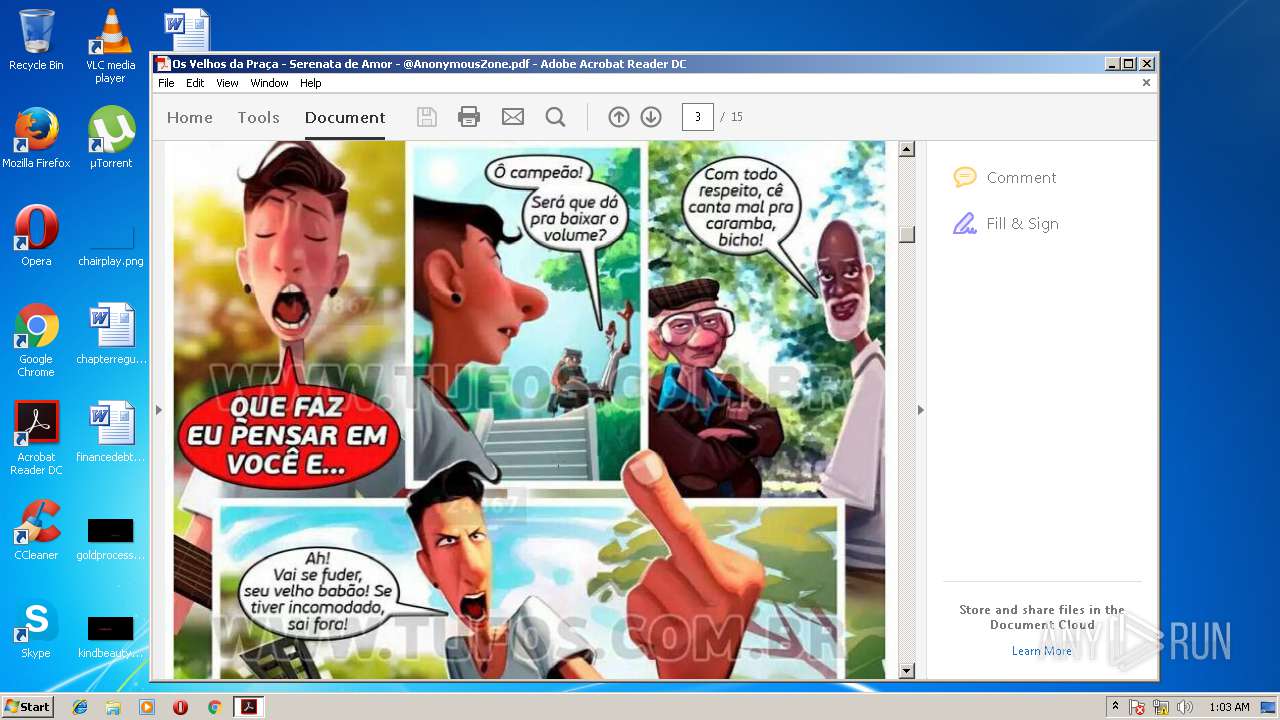This screenshot has height=720, width=1280.
Task: Click the Learn More link
Action: tap(1041, 651)
